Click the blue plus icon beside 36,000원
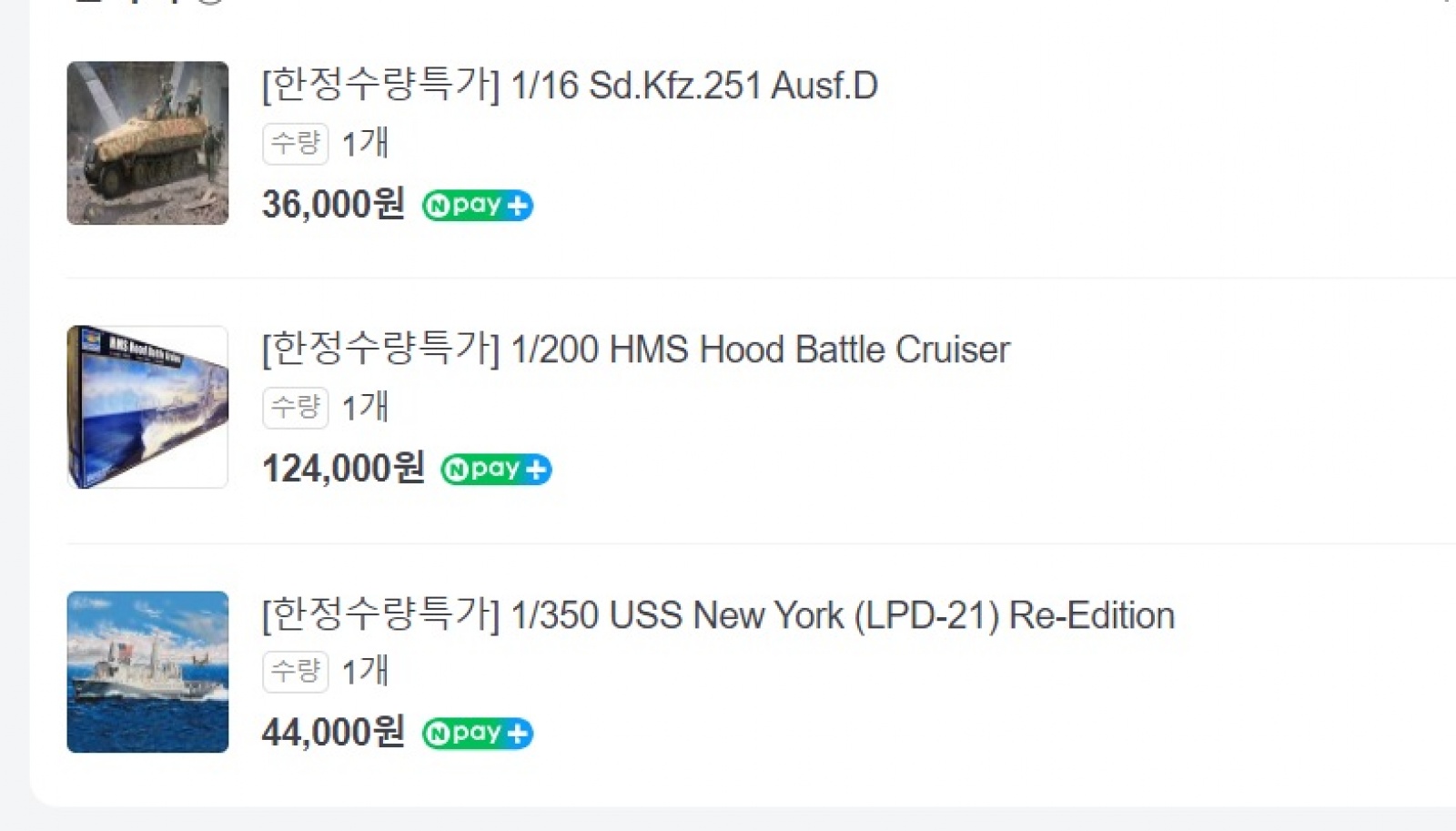The height and width of the screenshot is (831, 1456). [x=518, y=206]
